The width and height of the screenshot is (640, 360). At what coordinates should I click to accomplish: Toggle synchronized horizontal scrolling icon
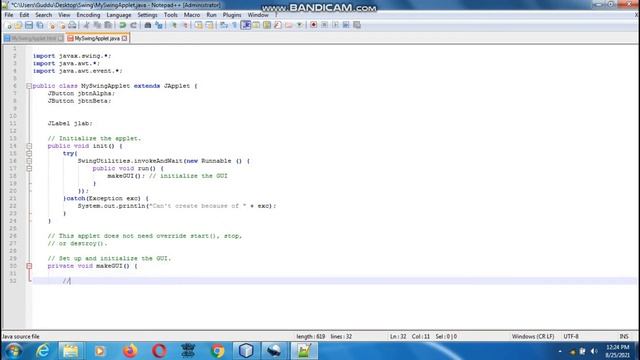[209, 25]
